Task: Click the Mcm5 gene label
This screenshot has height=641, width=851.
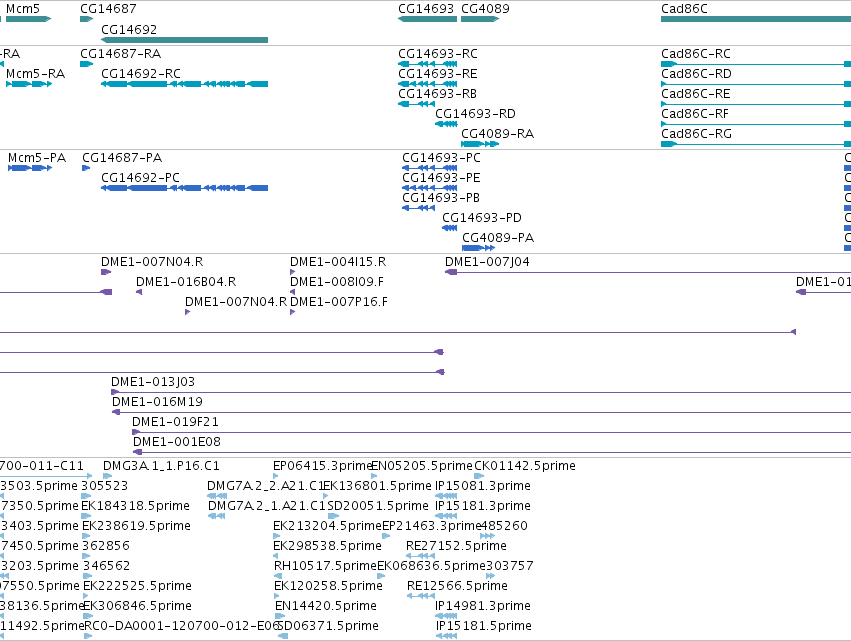Action: pos(23,9)
